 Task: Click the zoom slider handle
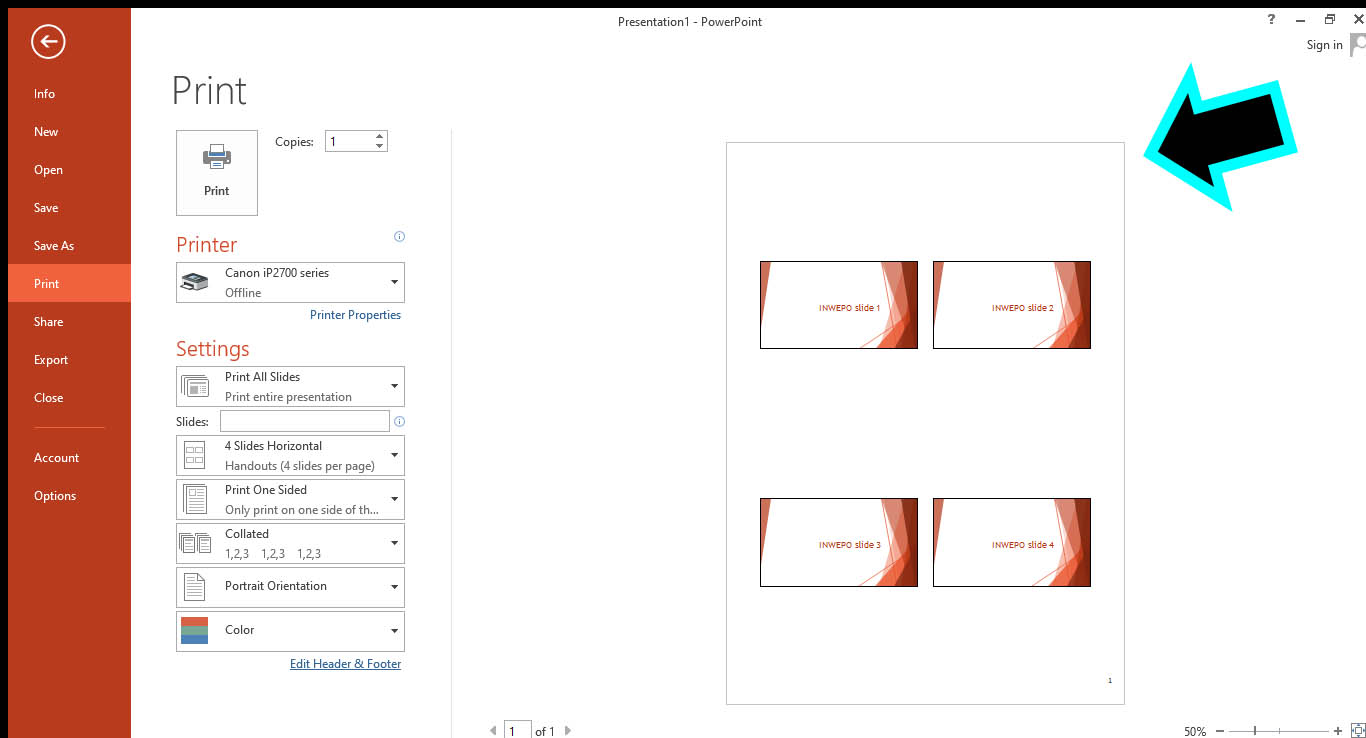click(1255, 731)
